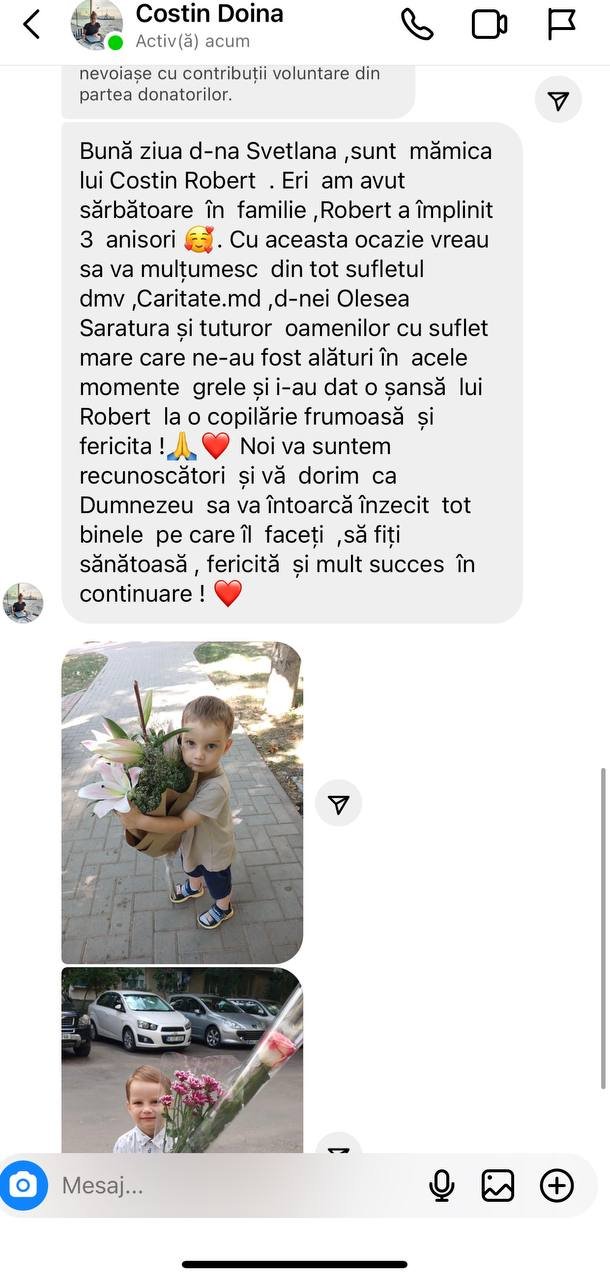The image size is (610, 1280).
Task: Select the long thank-you message bubble
Action: click(x=292, y=373)
